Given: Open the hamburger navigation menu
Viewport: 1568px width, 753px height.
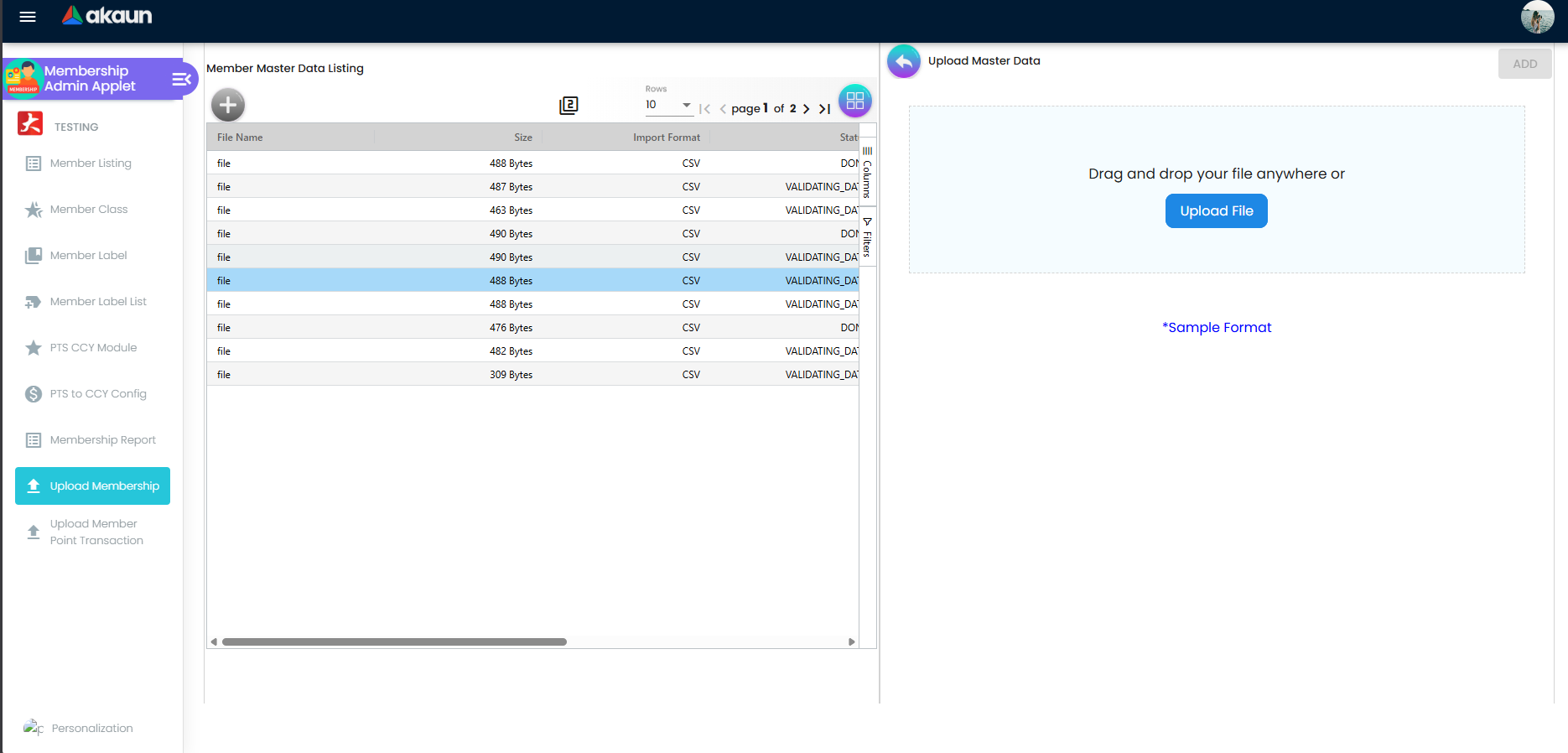Looking at the screenshot, I should (x=28, y=17).
